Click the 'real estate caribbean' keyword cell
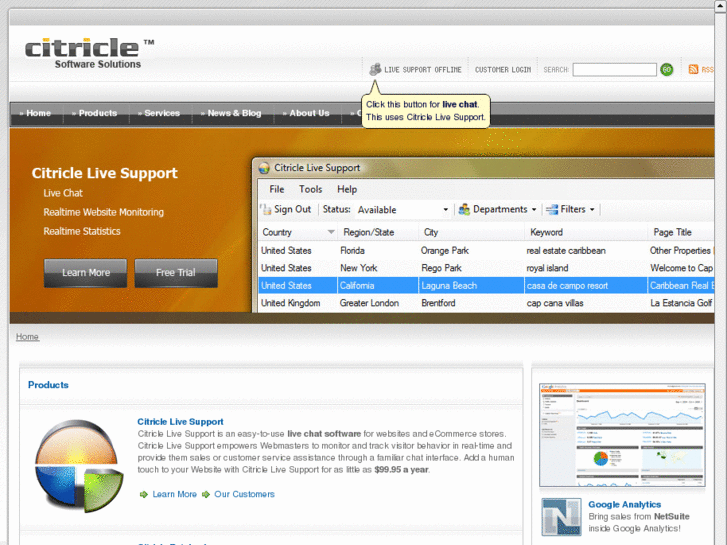This screenshot has width=727, height=545. (566, 250)
